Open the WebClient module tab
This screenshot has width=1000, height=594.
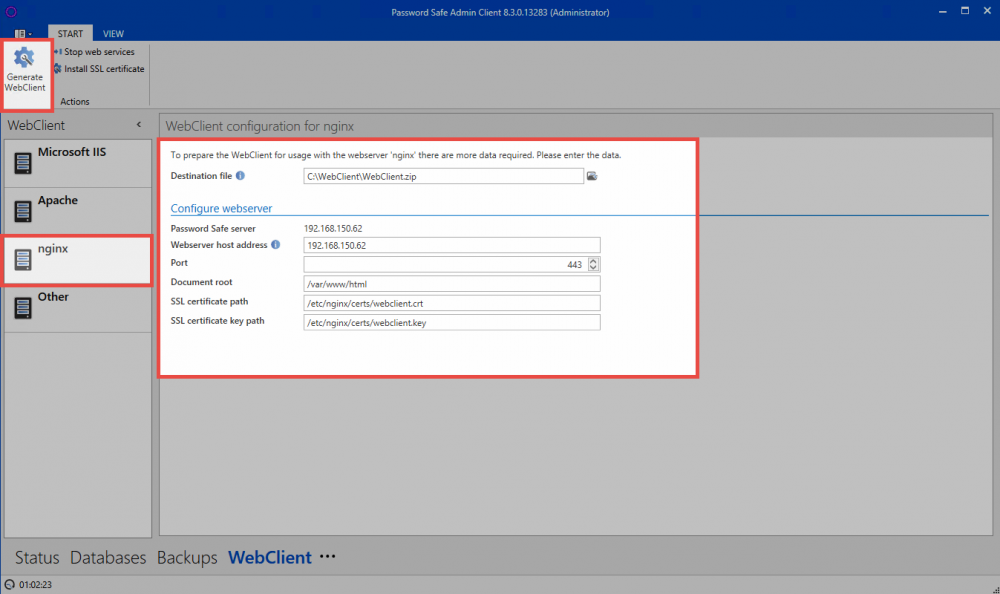point(270,558)
